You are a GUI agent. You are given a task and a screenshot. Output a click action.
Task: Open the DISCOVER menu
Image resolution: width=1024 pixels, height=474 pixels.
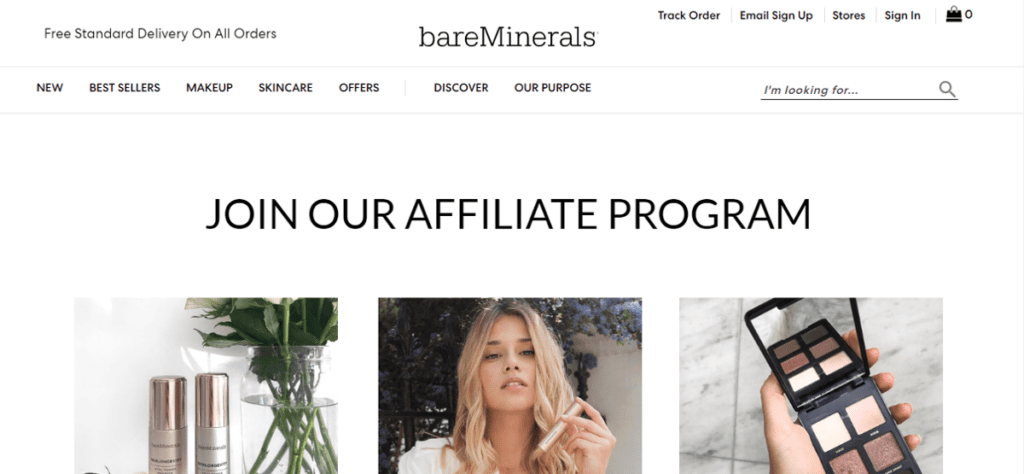point(461,87)
